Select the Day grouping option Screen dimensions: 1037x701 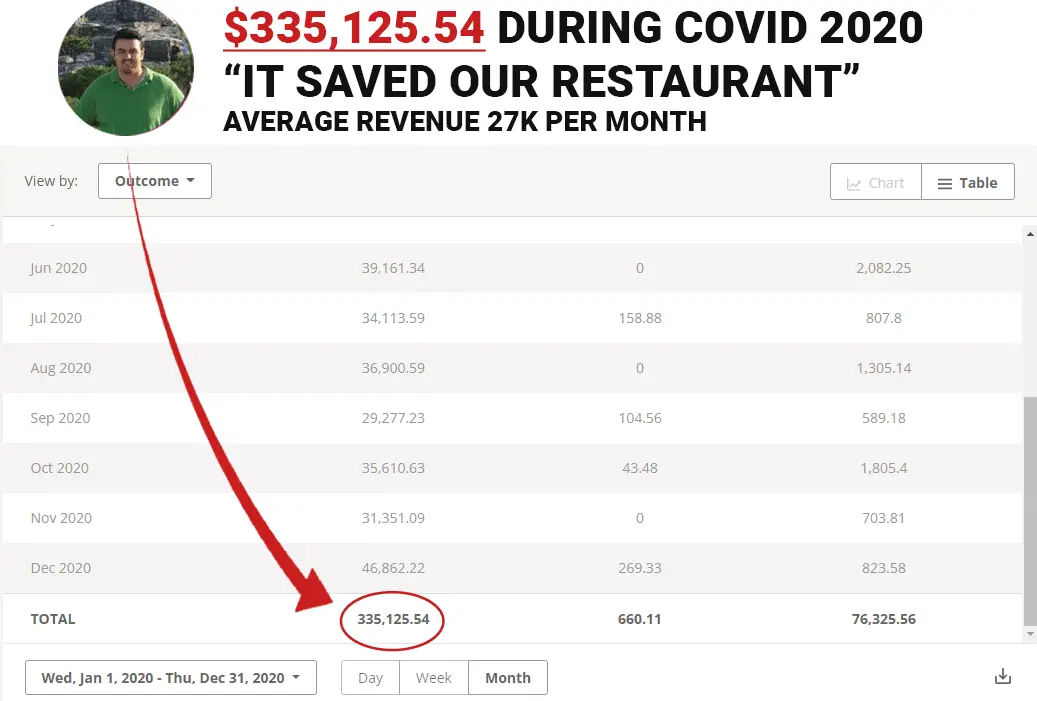[x=370, y=677]
